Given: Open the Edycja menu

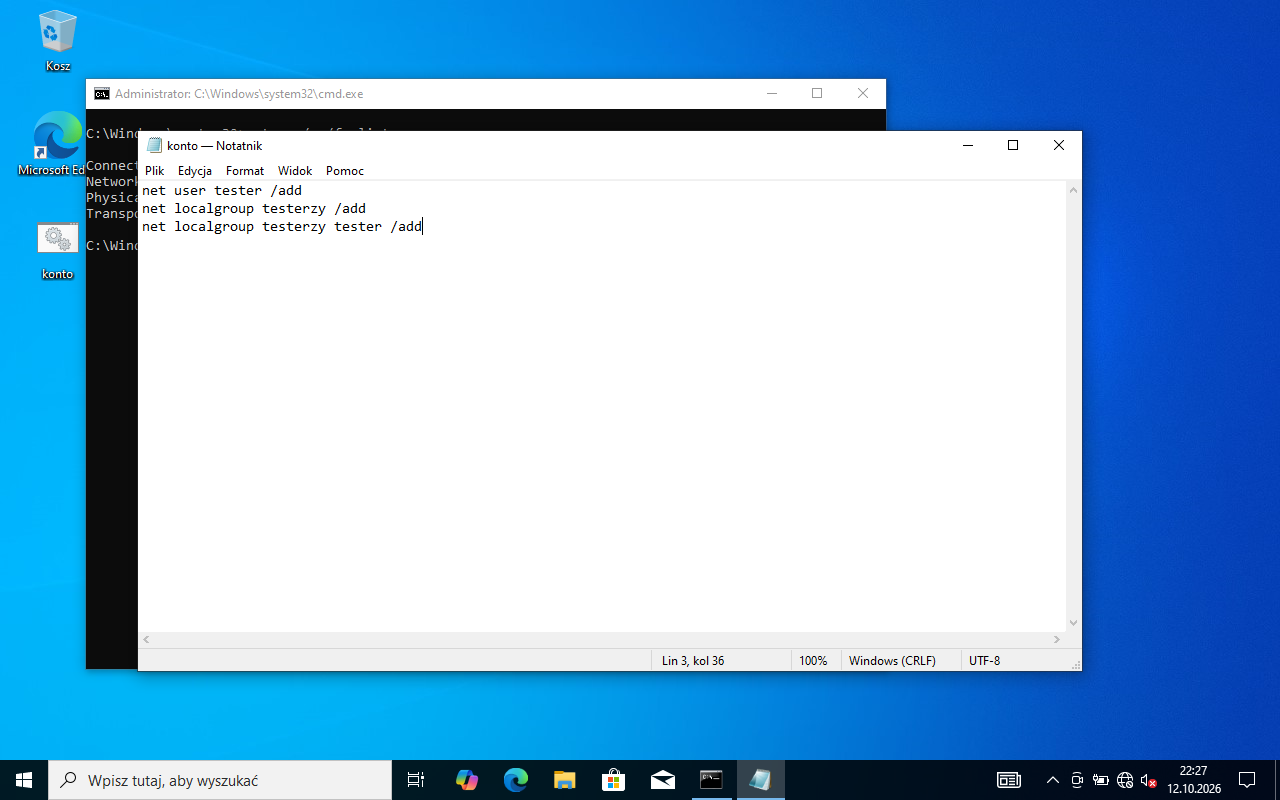Looking at the screenshot, I should click(195, 171).
